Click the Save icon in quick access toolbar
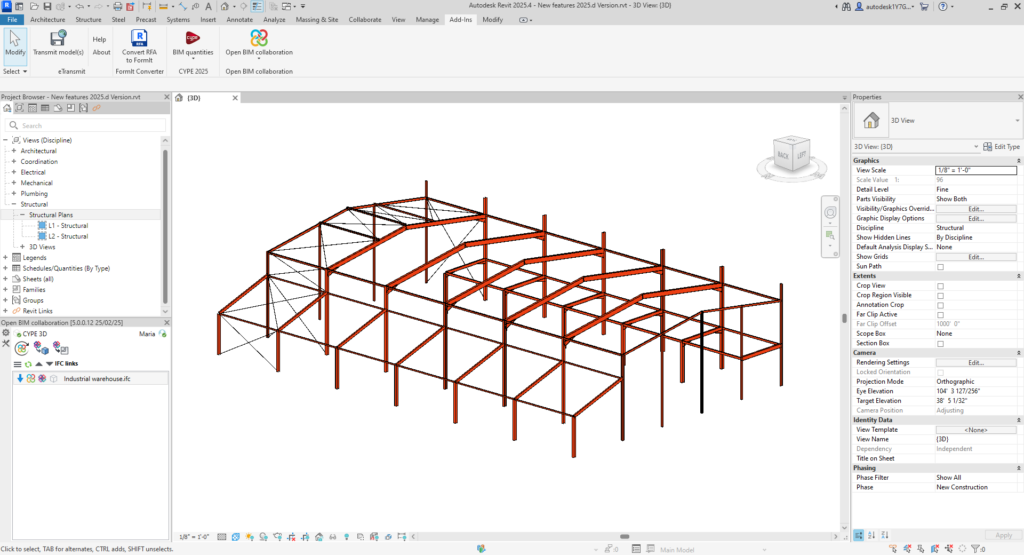The width and height of the screenshot is (1024, 555). point(47,6)
